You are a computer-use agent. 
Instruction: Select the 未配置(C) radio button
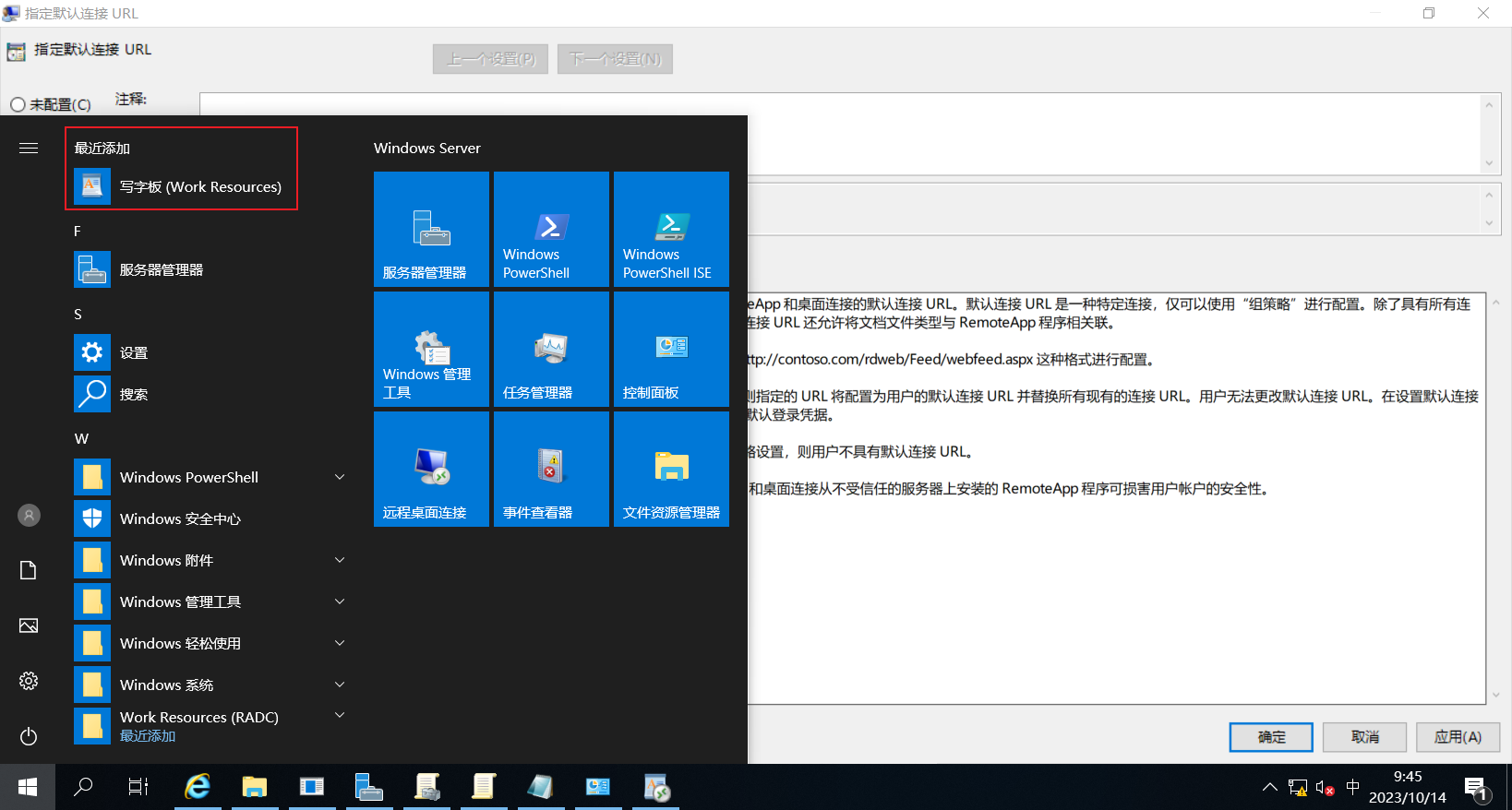point(18,105)
